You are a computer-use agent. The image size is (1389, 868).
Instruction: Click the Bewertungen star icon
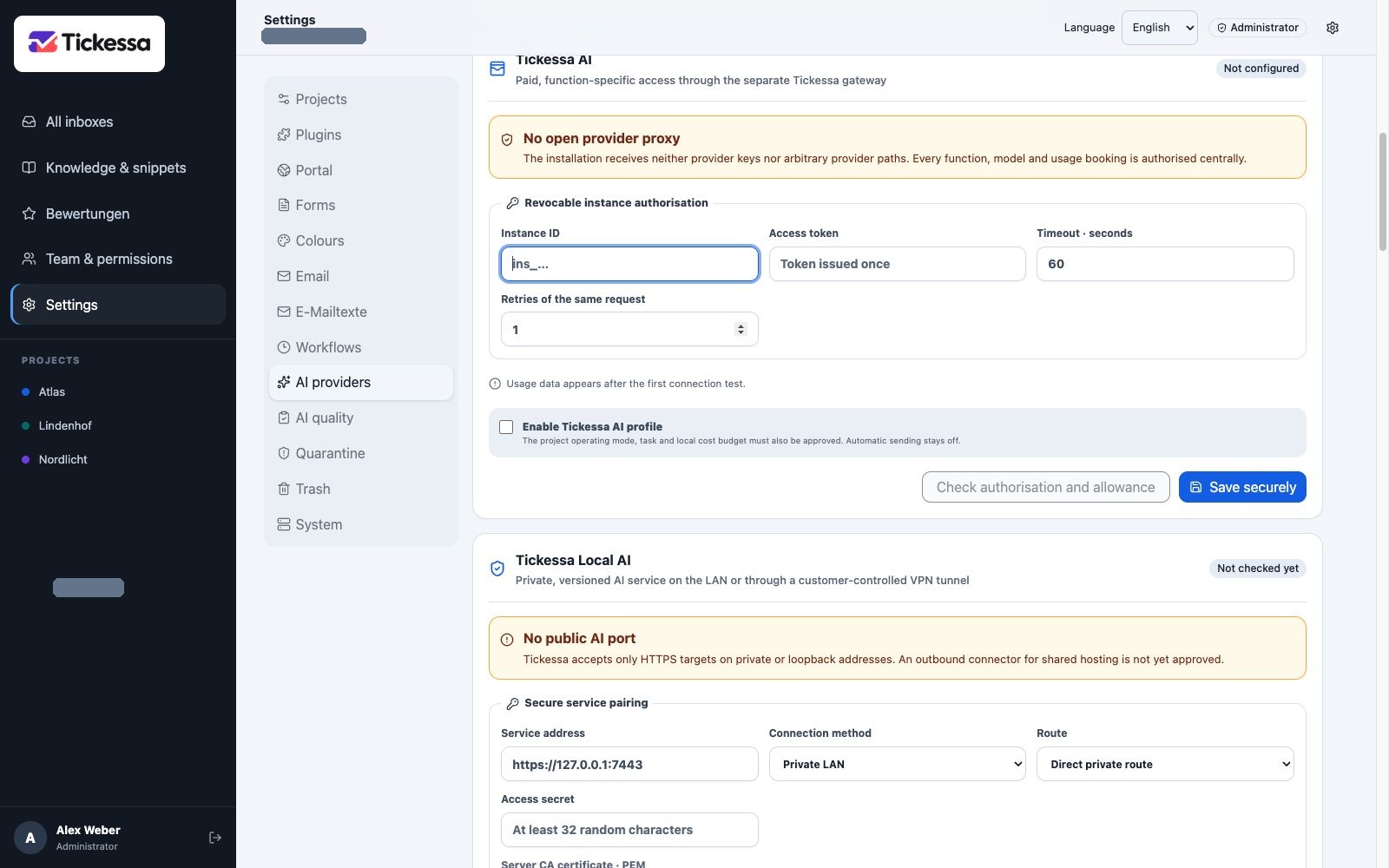coord(29,214)
